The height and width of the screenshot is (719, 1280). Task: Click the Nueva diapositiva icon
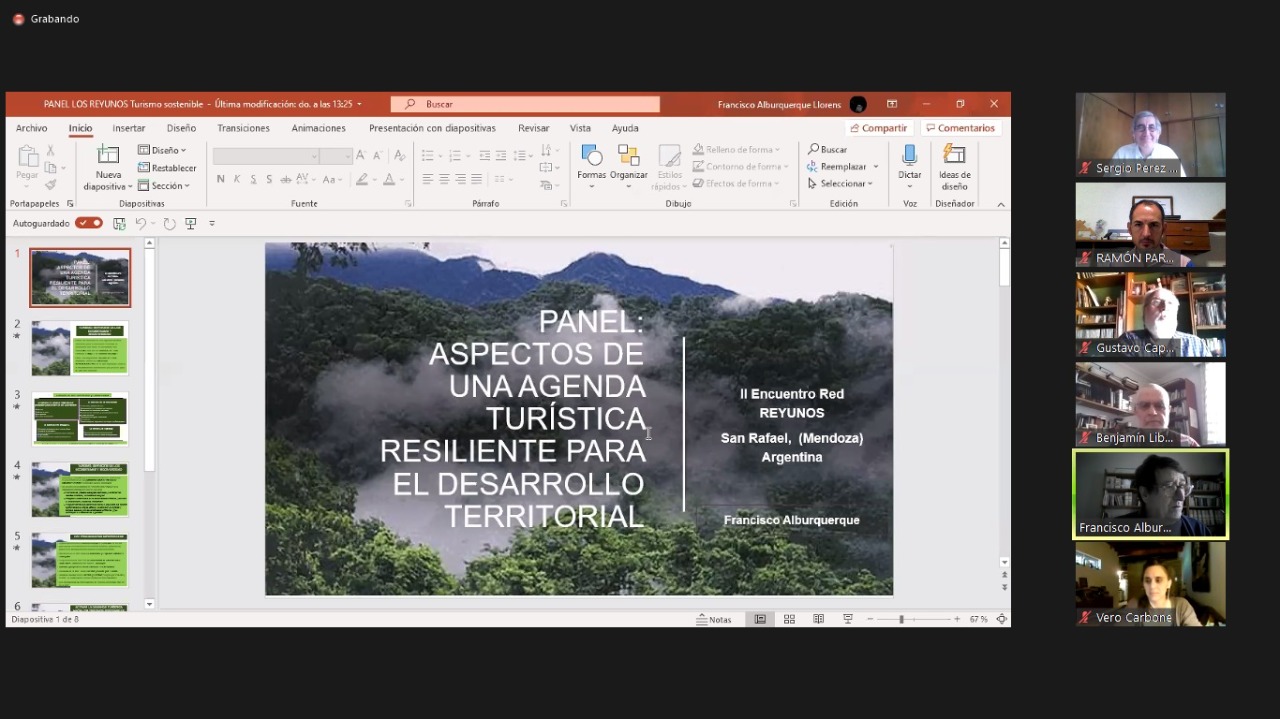(108, 155)
